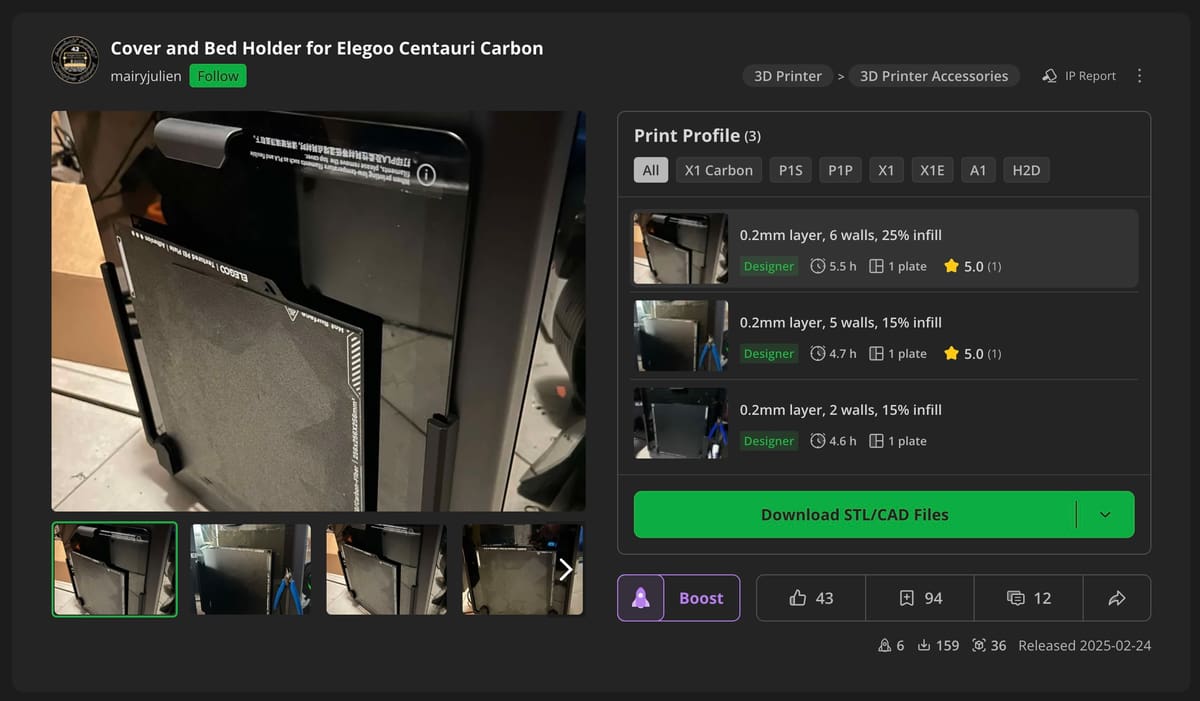1200x701 pixels.
Task: Open the 6 walls, 25% infill profile thumbnail
Action: 681,248
